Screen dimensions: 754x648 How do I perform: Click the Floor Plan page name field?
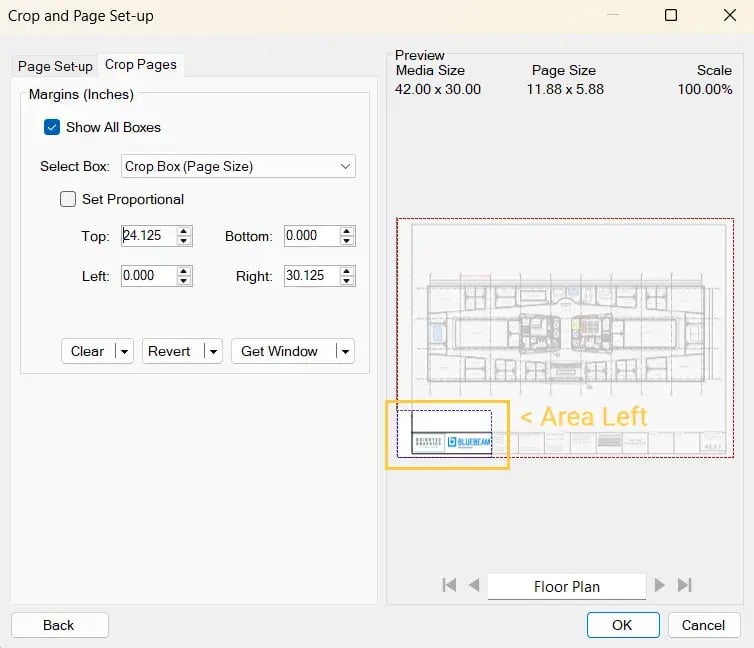[x=566, y=586]
